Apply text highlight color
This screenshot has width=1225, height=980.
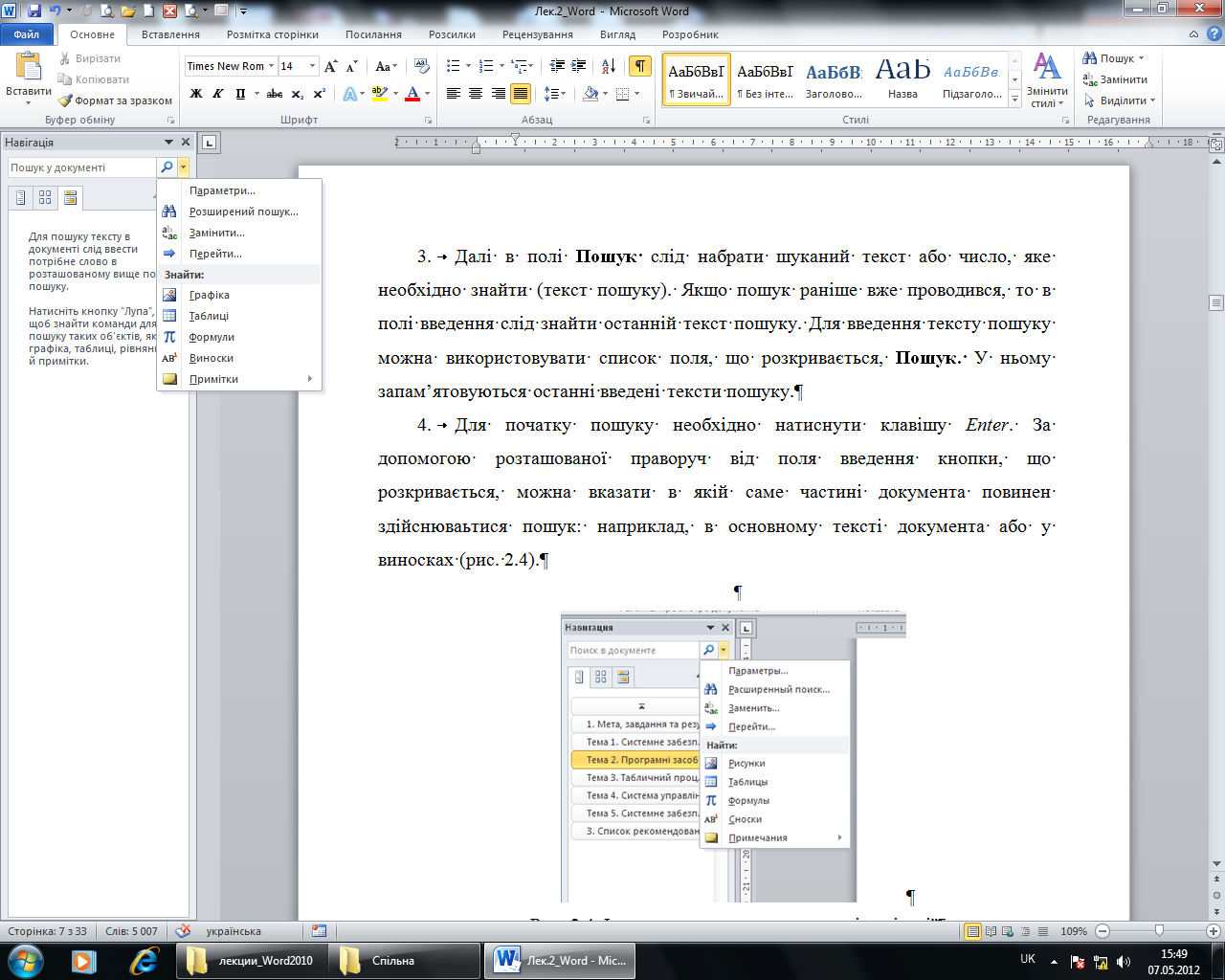tap(379, 94)
